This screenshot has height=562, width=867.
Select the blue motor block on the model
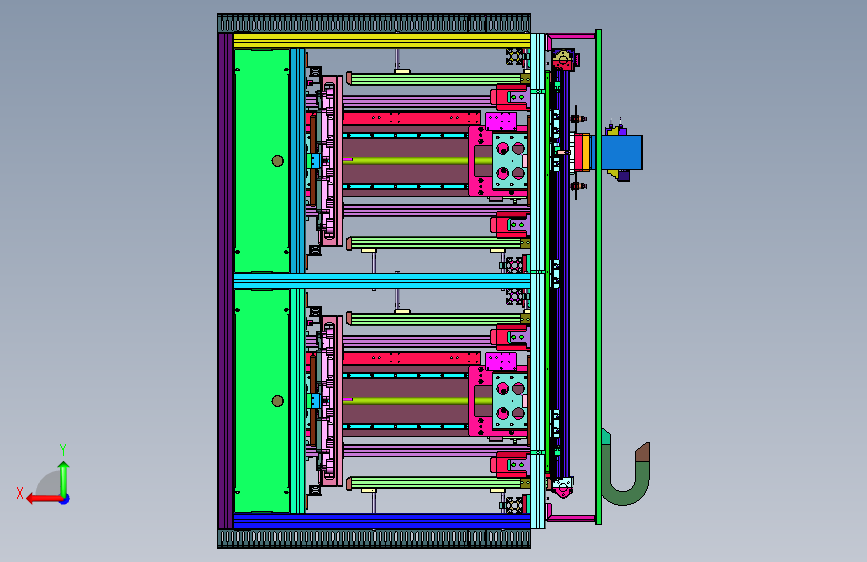pos(621,152)
